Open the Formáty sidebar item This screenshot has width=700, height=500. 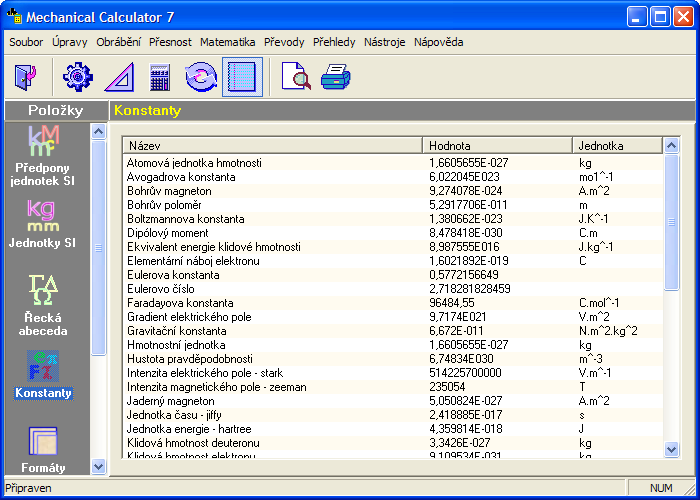(x=43, y=450)
